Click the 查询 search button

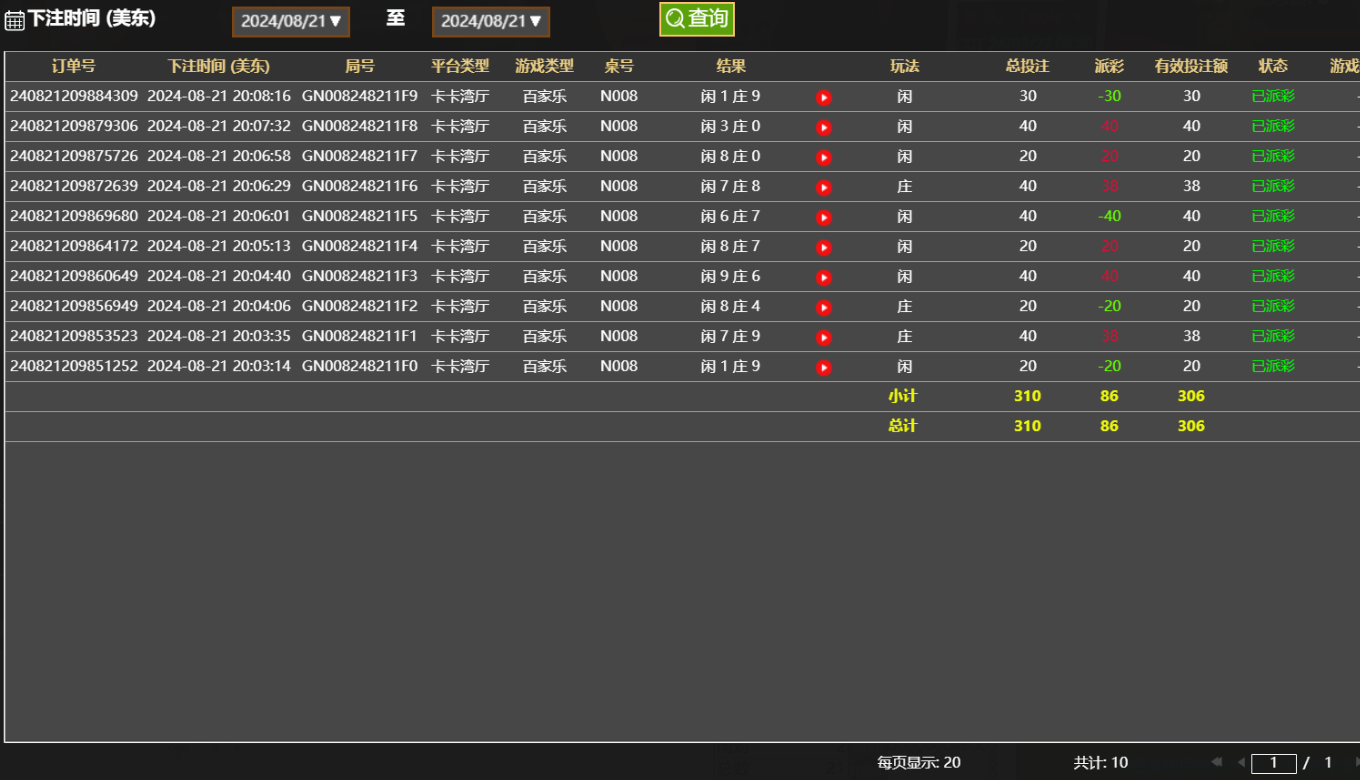pyautogui.click(x=697, y=19)
